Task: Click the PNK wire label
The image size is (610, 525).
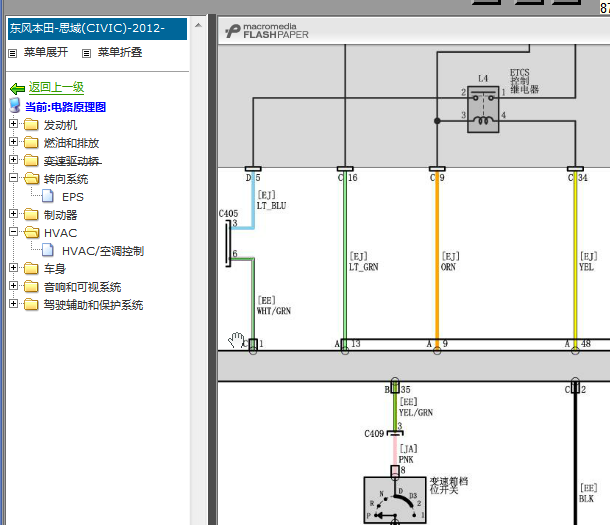Action: pyautogui.click(x=406, y=459)
